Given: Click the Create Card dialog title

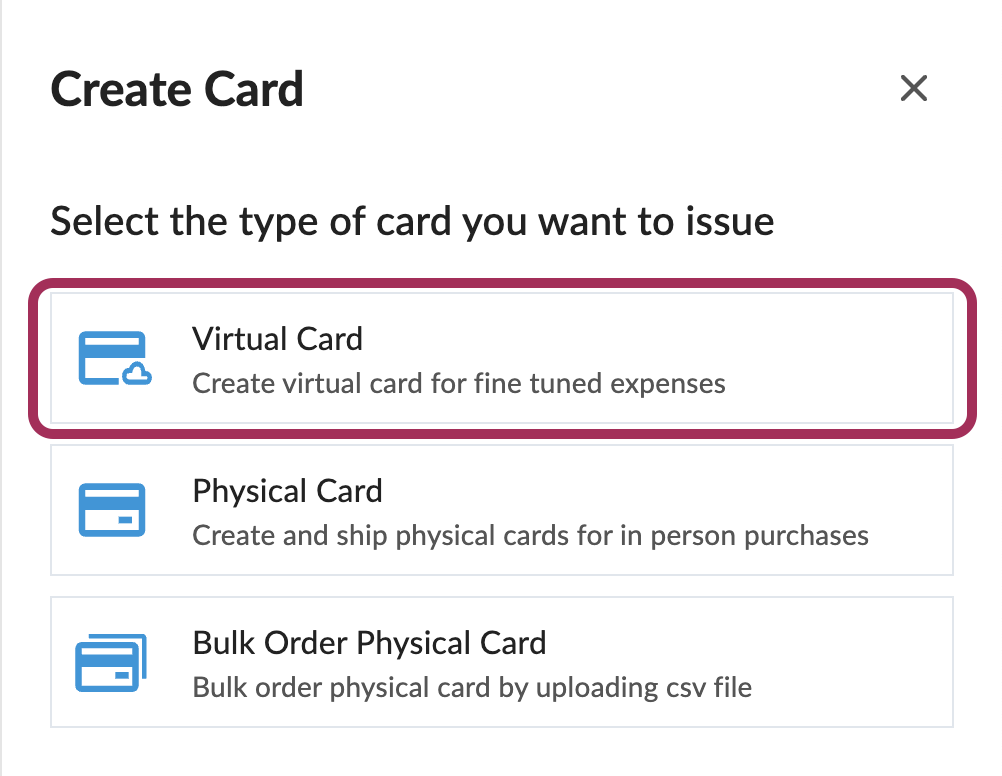Looking at the screenshot, I should 176,89.
